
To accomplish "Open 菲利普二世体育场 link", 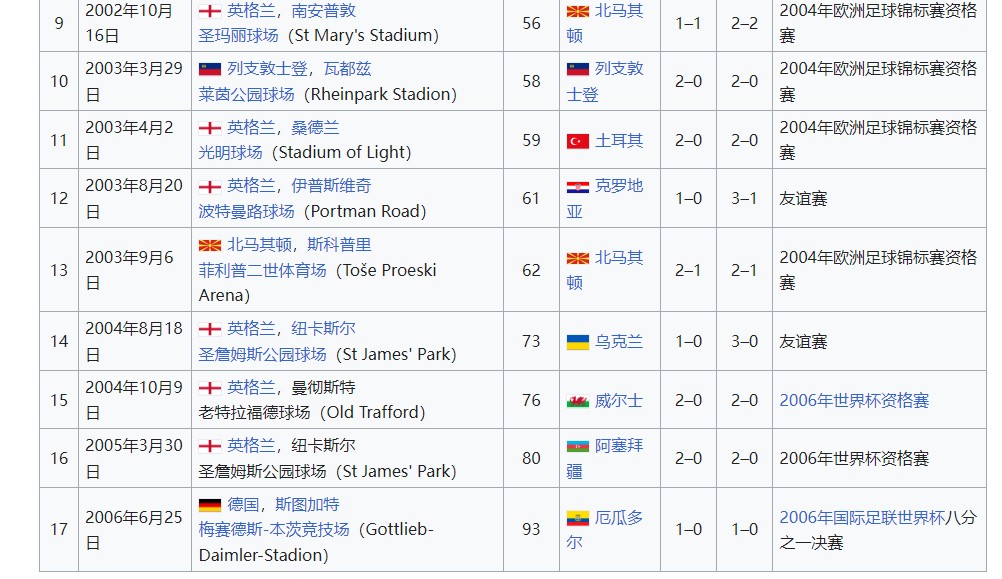I will [262, 270].
